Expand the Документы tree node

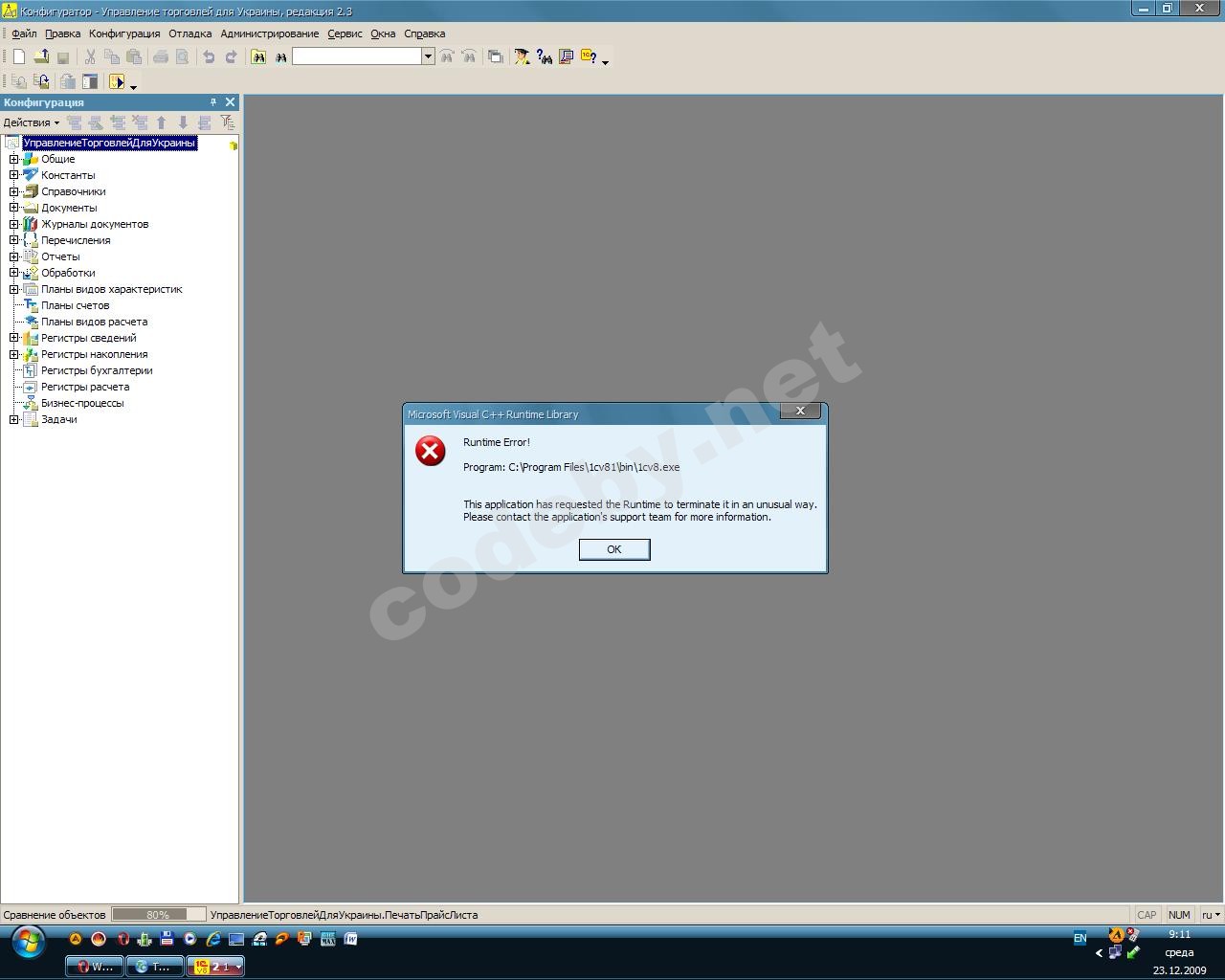[14, 208]
